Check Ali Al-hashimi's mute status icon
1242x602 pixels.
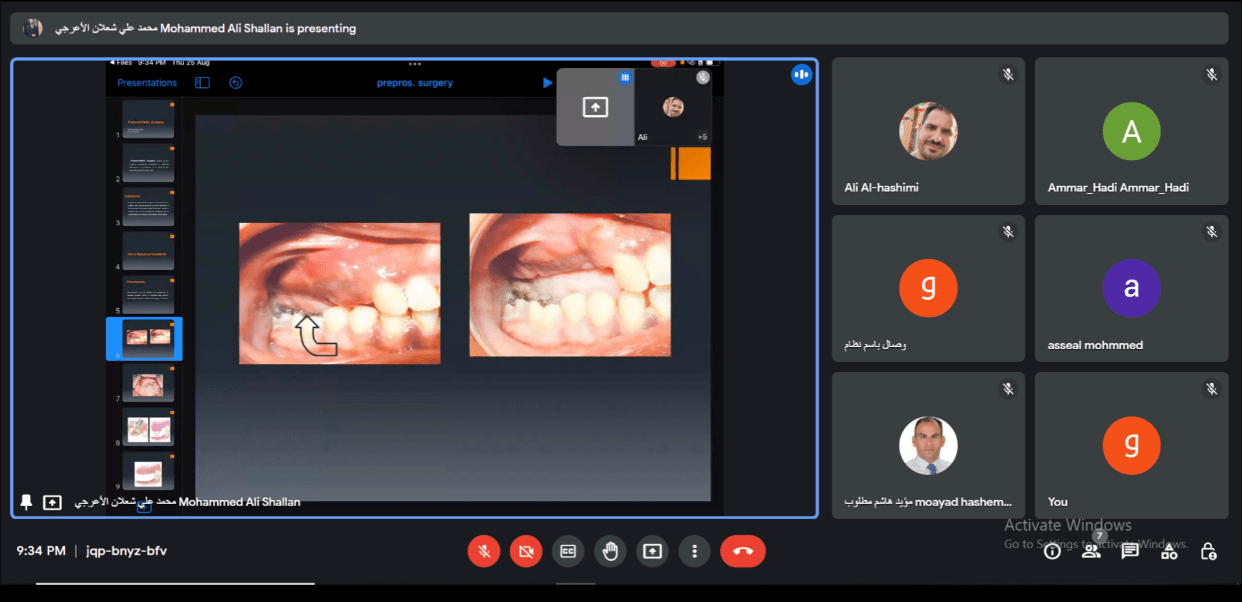click(1008, 74)
